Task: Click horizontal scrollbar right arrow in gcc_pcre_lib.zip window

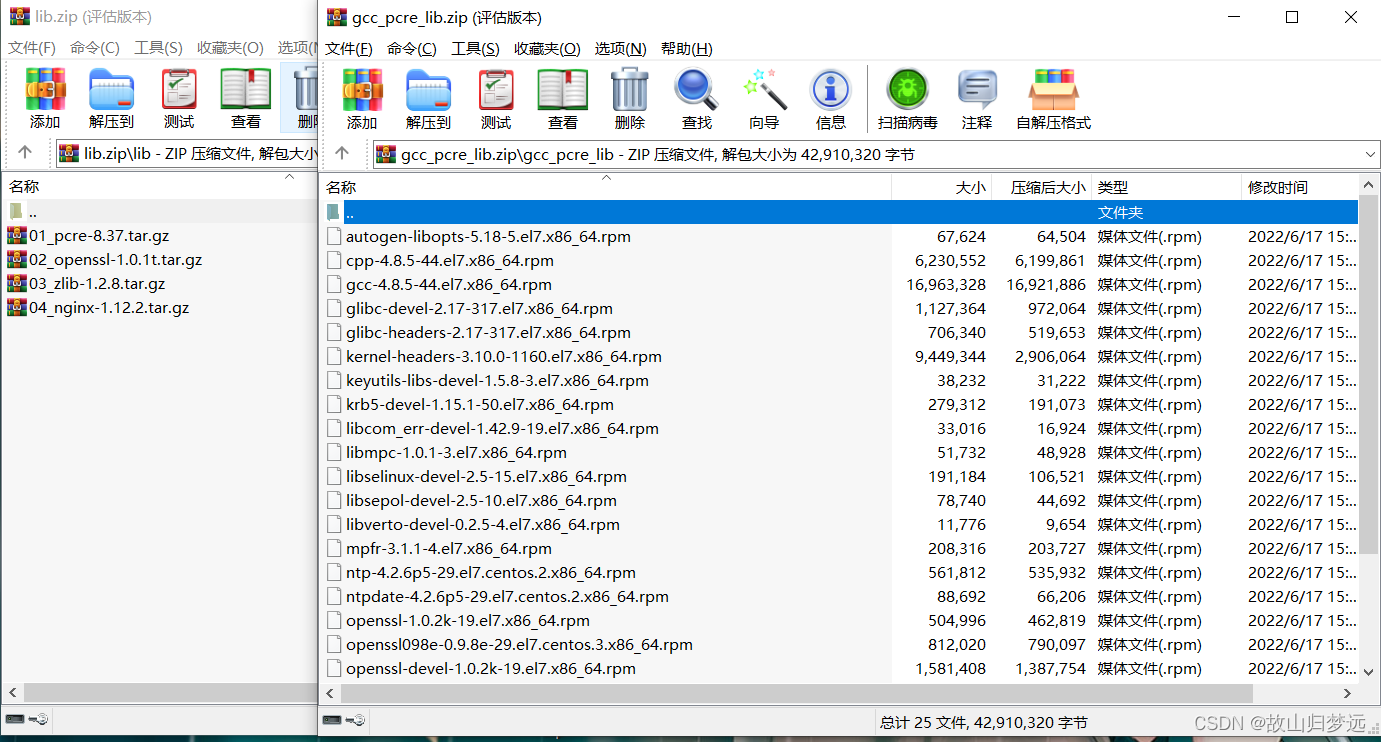Action: pyautogui.click(x=1347, y=693)
